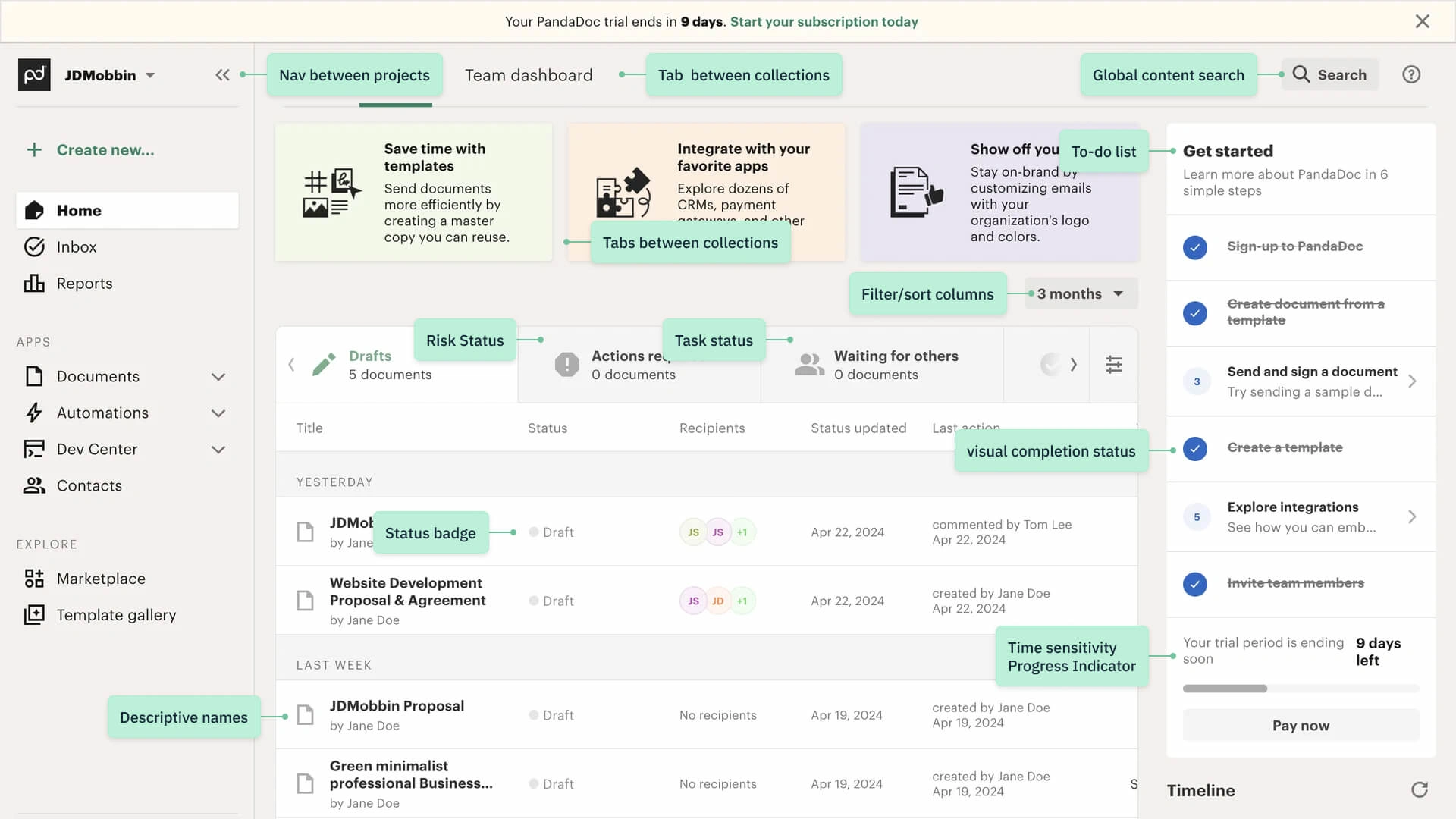Open Website Development Proposal & Agreement

coord(407,591)
